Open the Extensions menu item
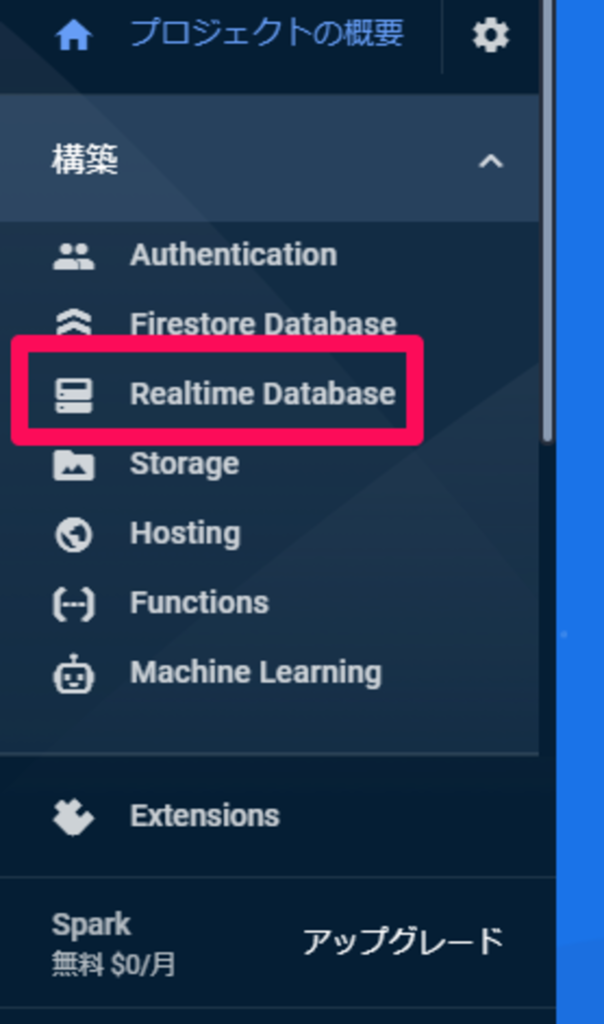 [204, 816]
